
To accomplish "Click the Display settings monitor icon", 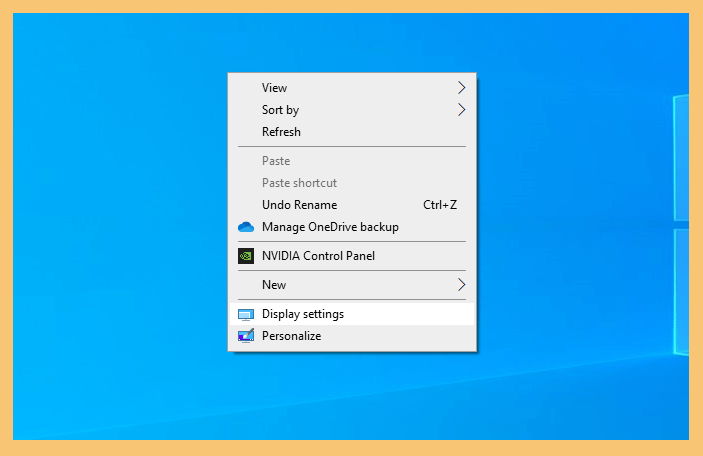I will (246, 314).
